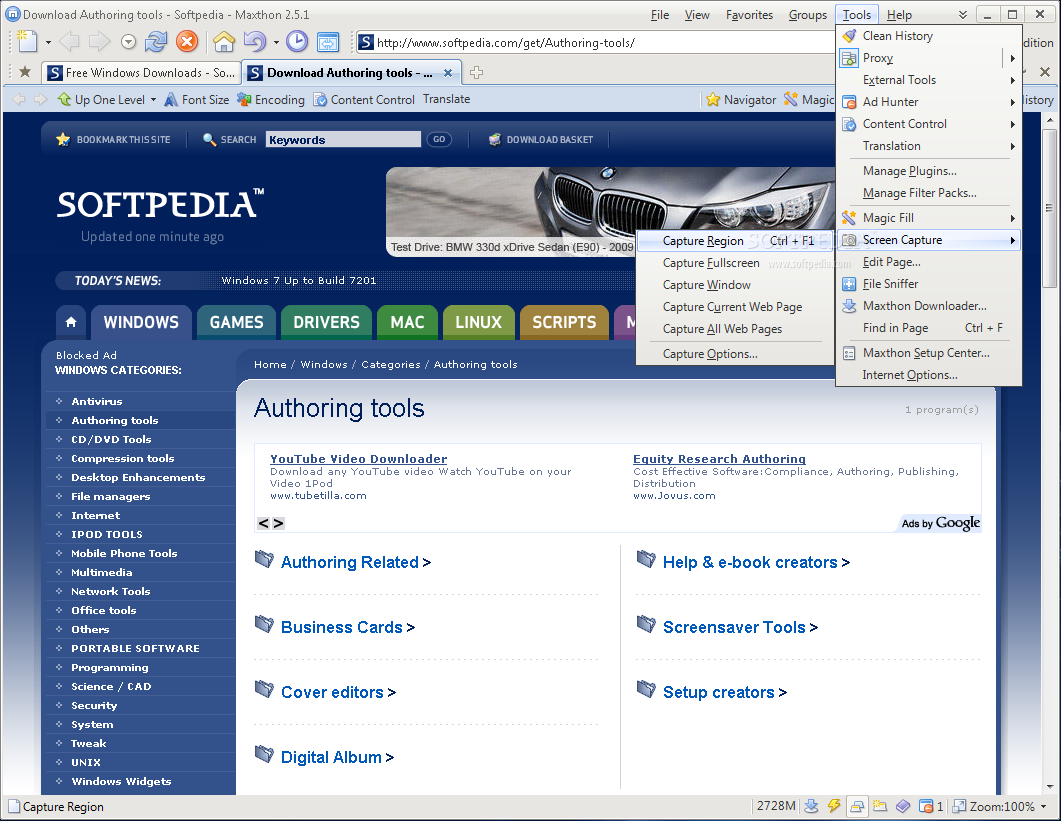The image size is (1061, 821).
Task: Expand the Ad Hunter submenu
Action: pyautogui.click(x=1012, y=102)
